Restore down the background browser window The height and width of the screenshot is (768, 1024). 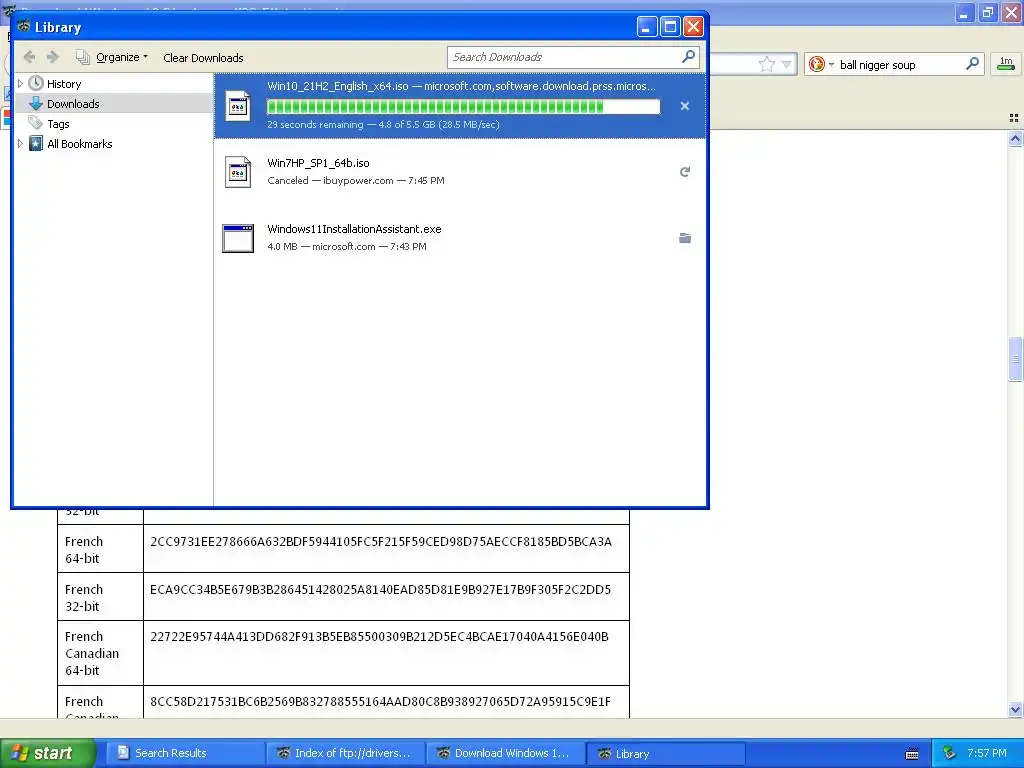[x=988, y=12]
